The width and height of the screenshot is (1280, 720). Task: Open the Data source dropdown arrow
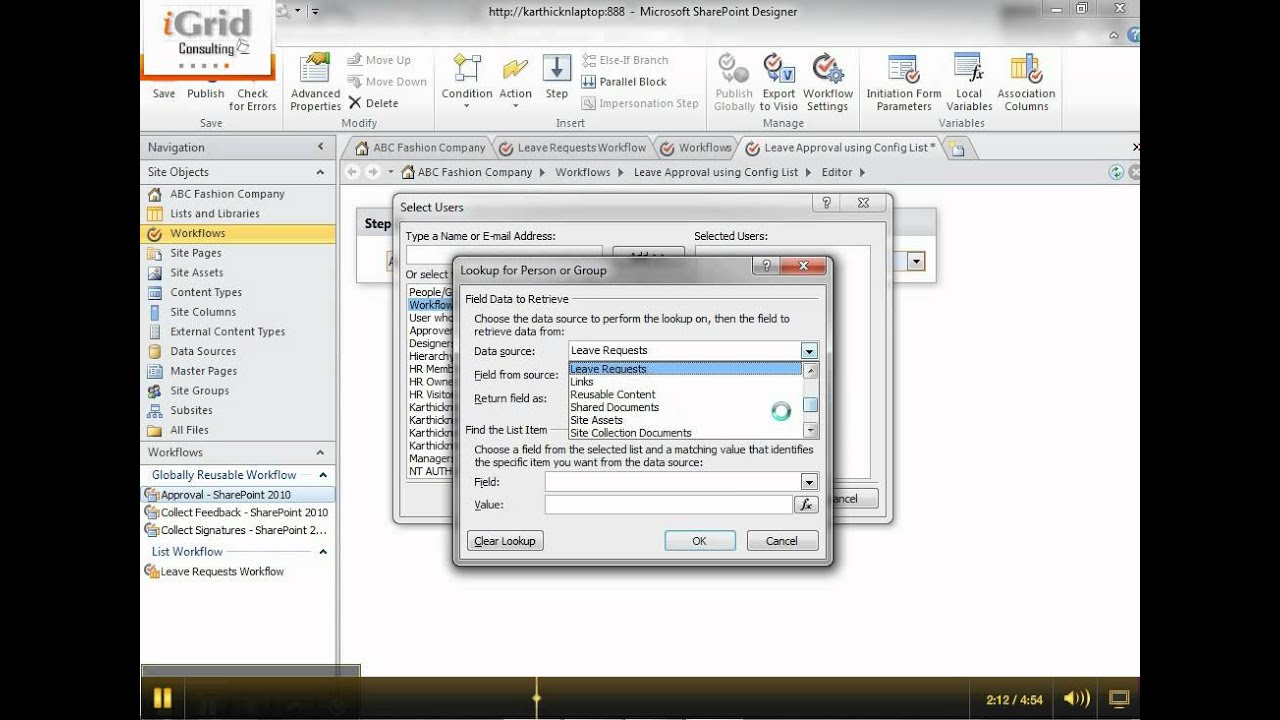click(x=809, y=351)
